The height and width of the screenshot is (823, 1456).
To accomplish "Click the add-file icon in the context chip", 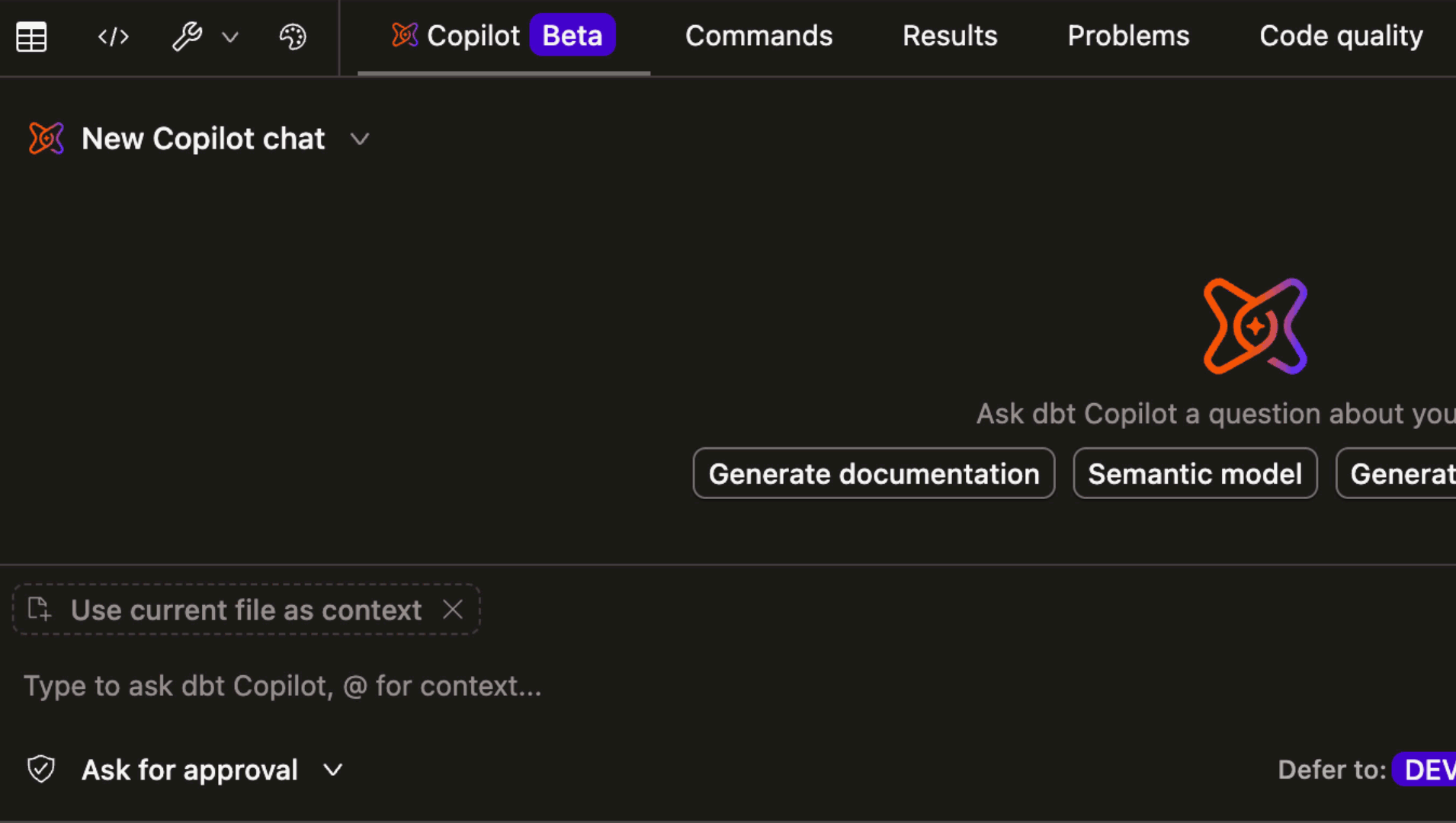I will click(40, 610).
